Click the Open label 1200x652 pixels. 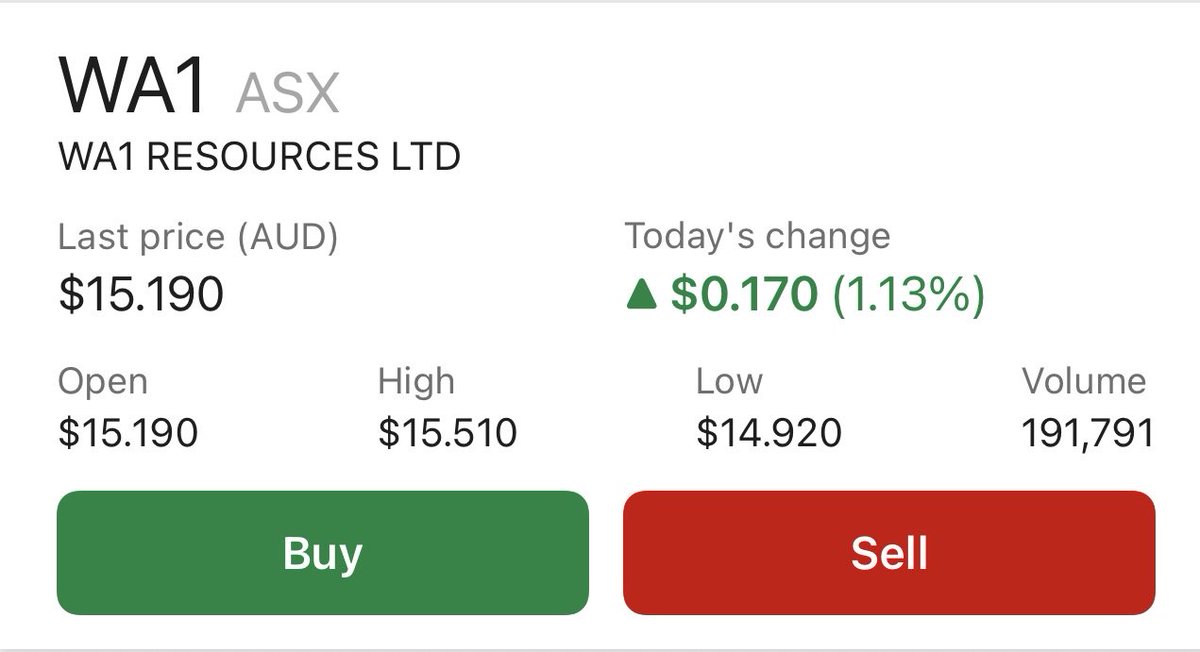(103, 383)
